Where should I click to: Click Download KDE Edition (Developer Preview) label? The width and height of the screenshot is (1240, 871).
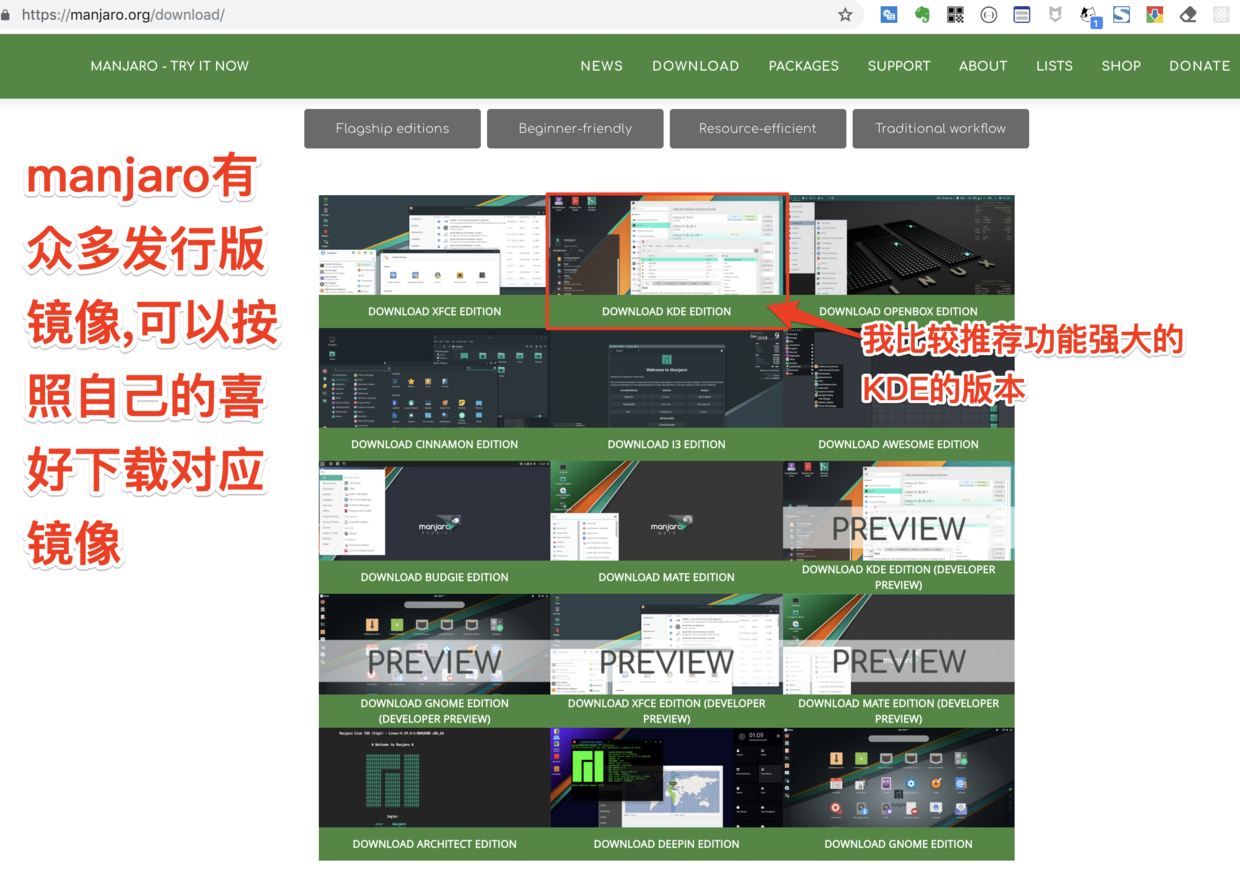click(x=898, y=577)
